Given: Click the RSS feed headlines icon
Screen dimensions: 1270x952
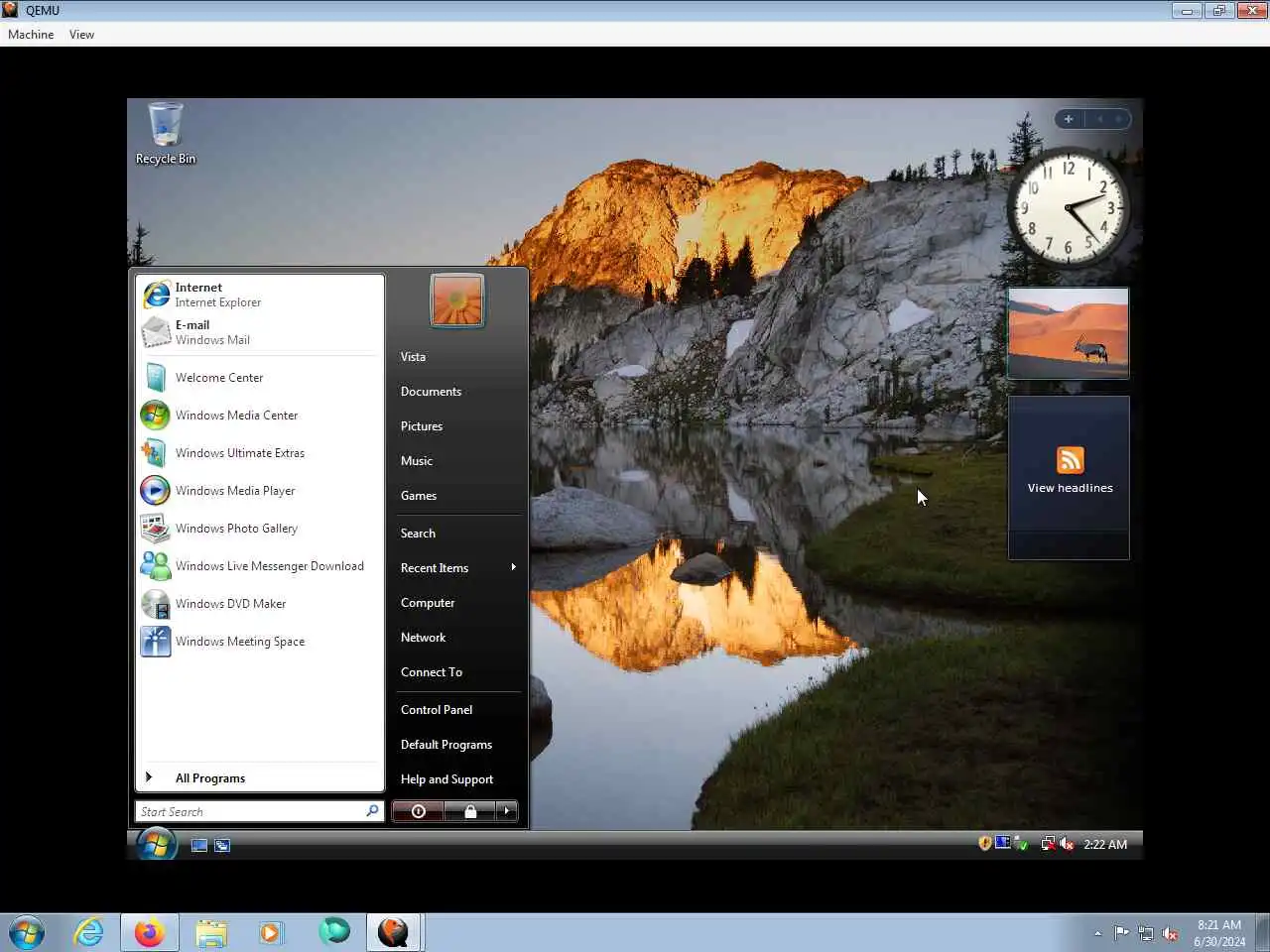Looking at the screenshot, I should [x=1070, y=460].
